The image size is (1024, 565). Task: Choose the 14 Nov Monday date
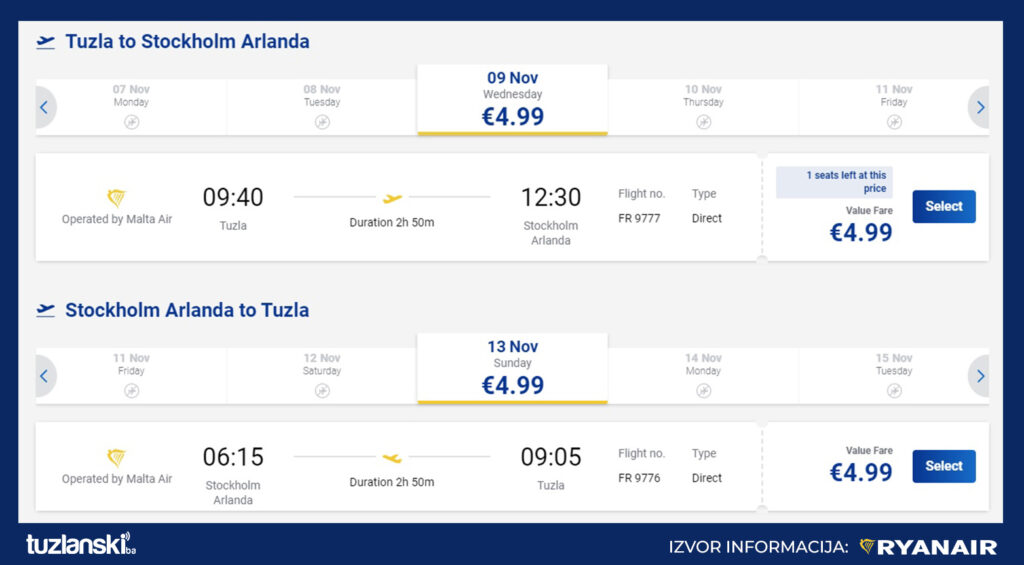pyautogui.click(x=703, y=376)
